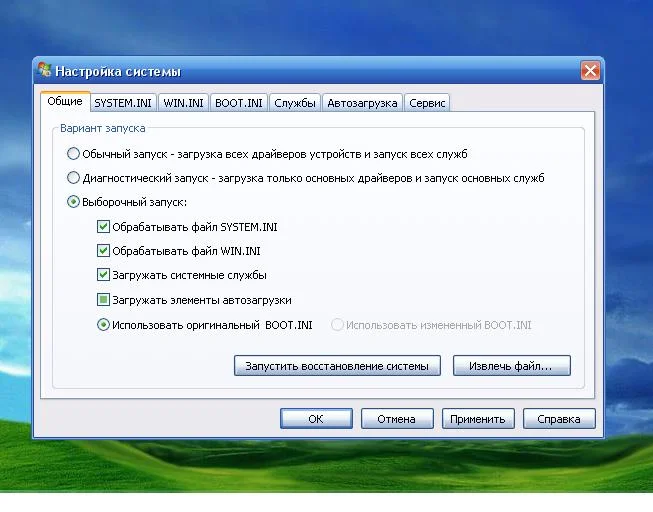Toggle Загружать системные службы checkbox
The width and height of the screenshot is (653, 512).
click(x=103, y=275)
